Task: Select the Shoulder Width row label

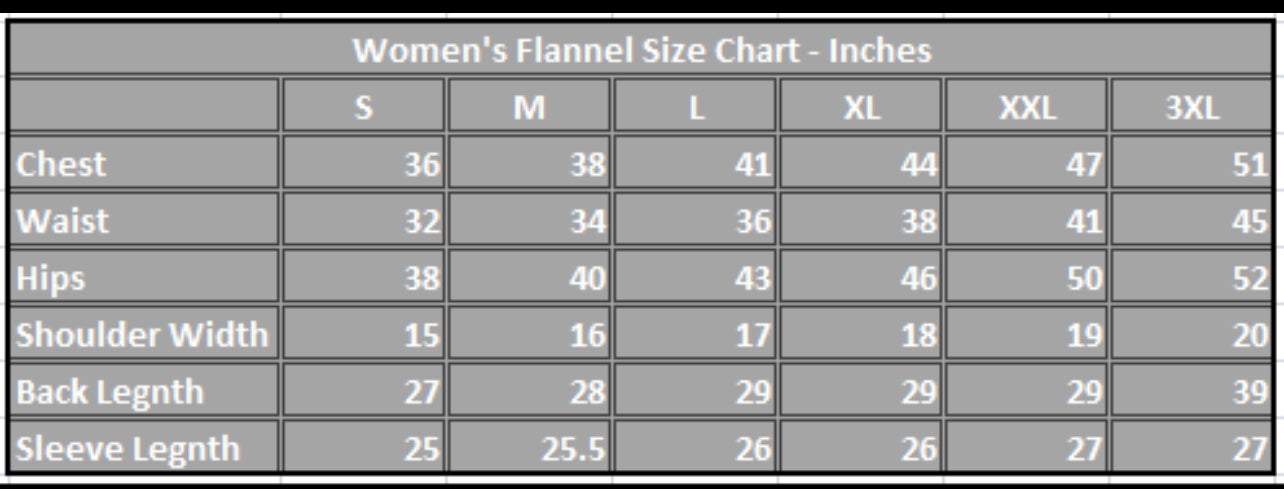Action: [144, 335]
